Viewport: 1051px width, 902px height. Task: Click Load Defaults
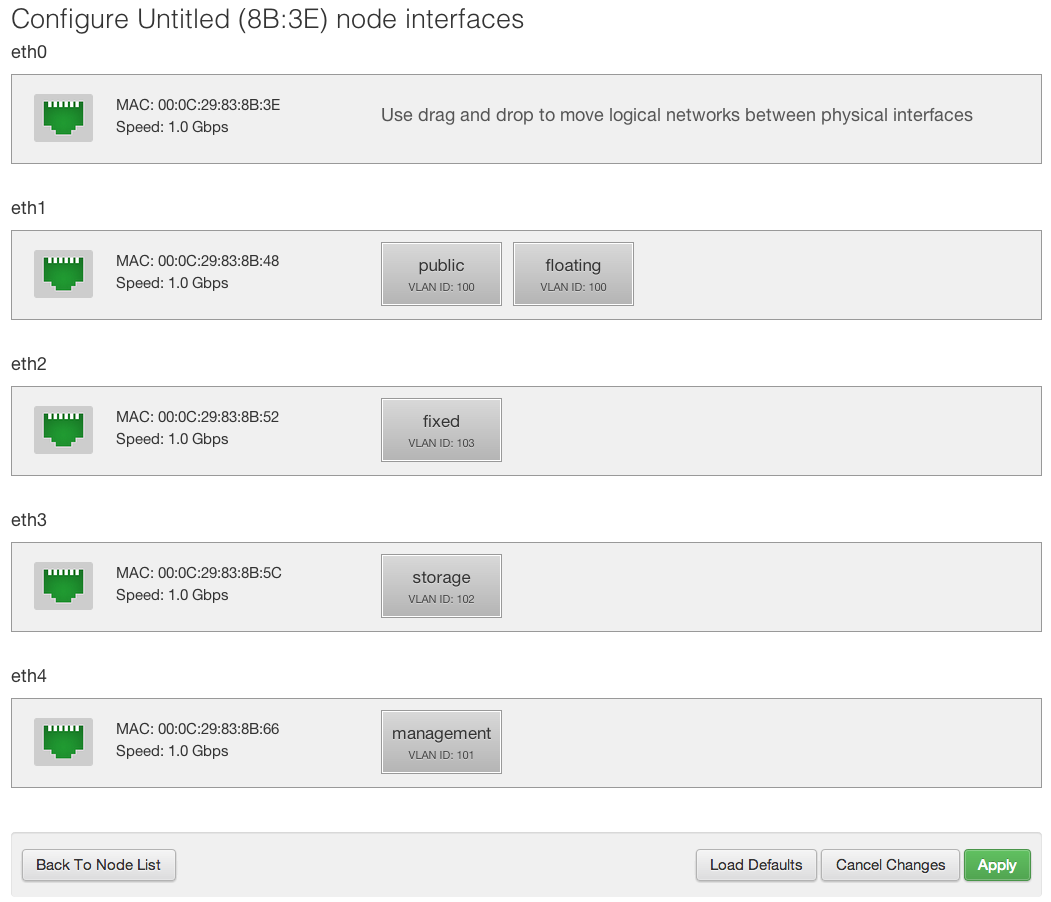pyautogui.click(x=756, y=865)
